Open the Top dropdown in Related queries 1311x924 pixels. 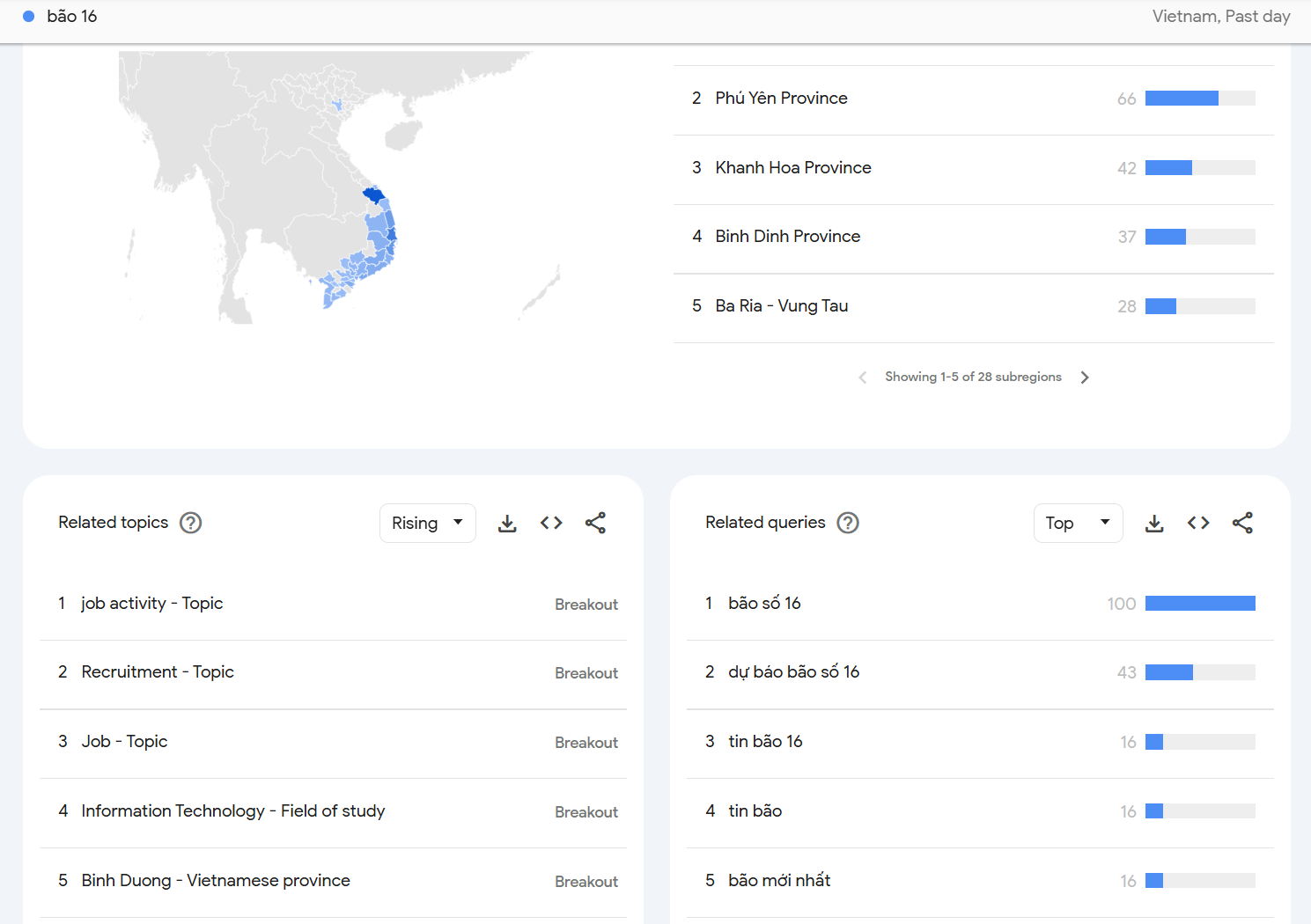[x=1078, y=524]
